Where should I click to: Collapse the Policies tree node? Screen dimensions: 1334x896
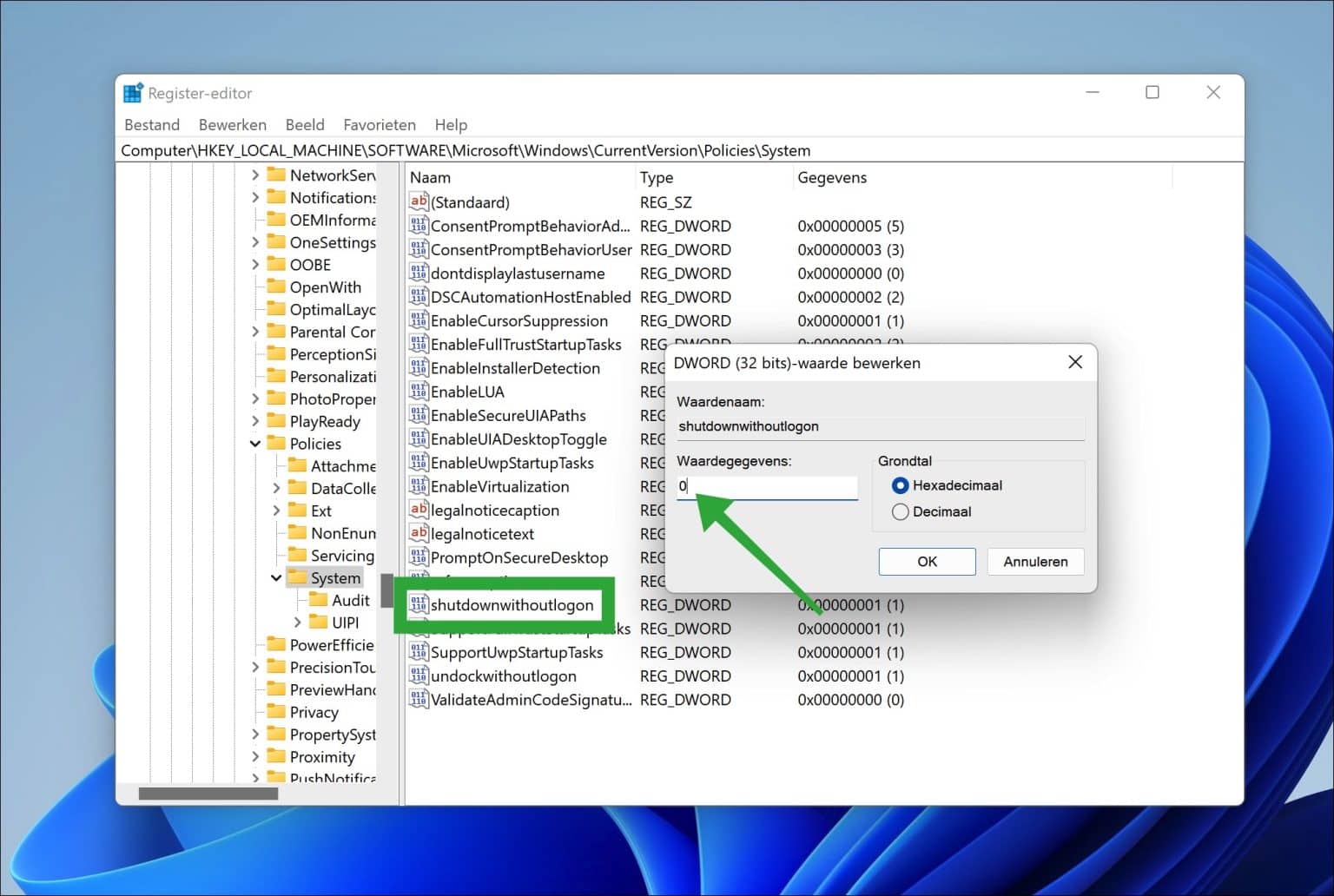[x=254, y=444]
